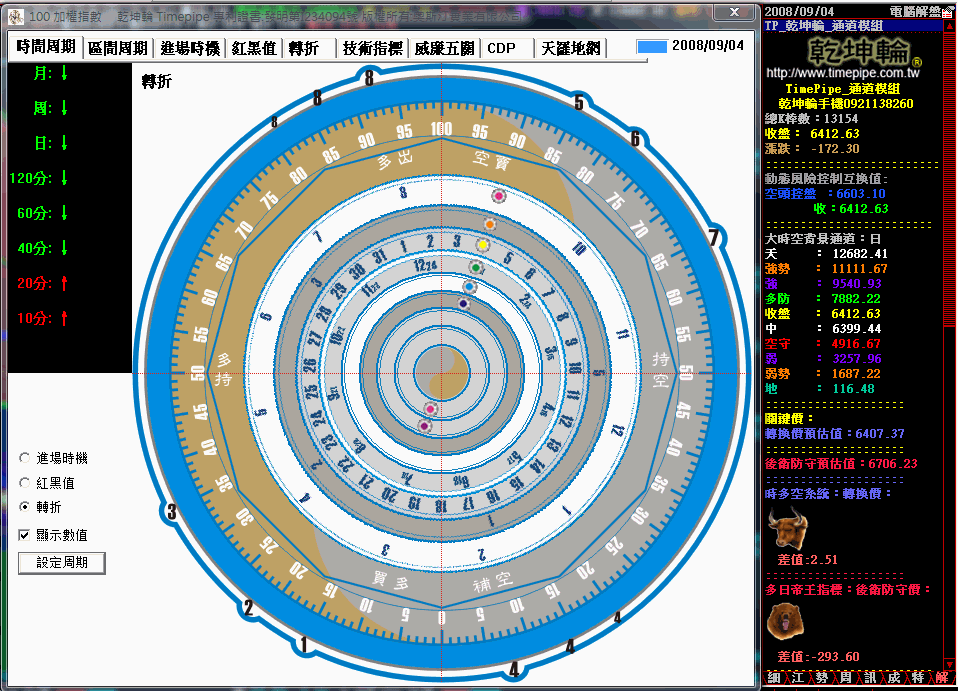Viewport: 958px width, 691px height.
Task: Select the 訊 tab in the bottom strip
Action: pos(870,678)
